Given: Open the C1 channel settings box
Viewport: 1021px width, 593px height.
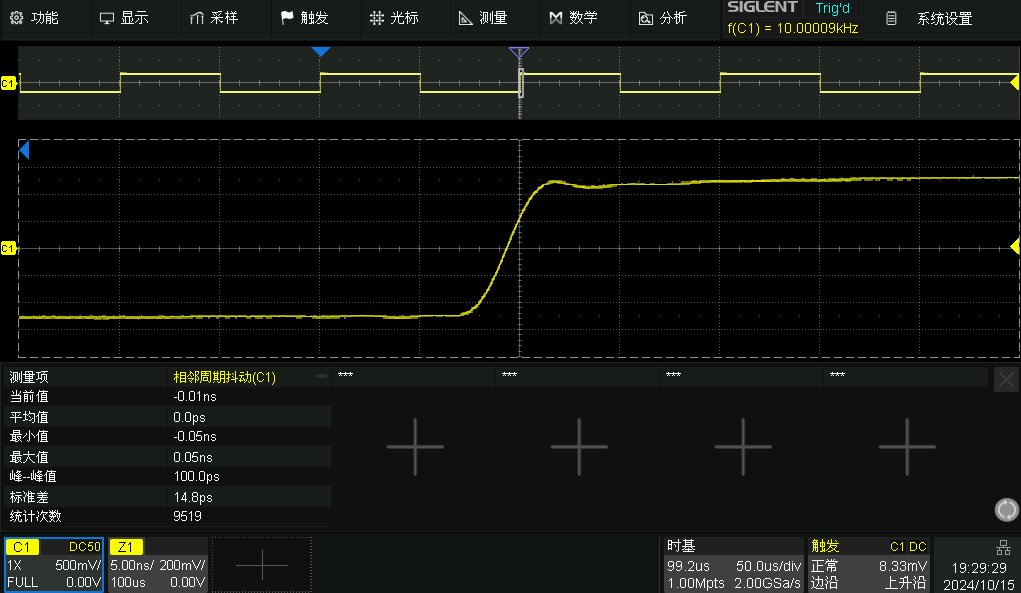Looking at the screenshot, I should point(54,565).
